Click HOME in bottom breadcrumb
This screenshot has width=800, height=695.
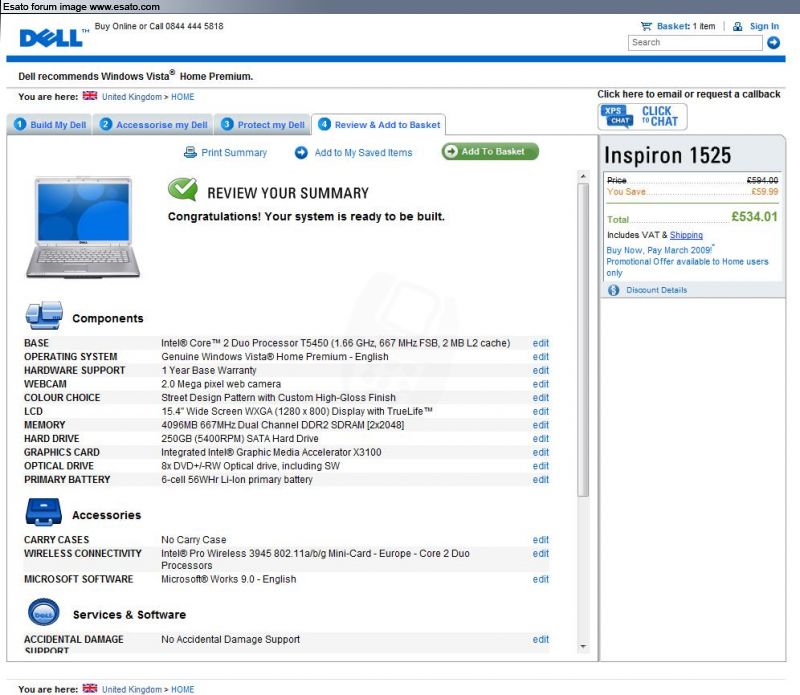(183, 689)
